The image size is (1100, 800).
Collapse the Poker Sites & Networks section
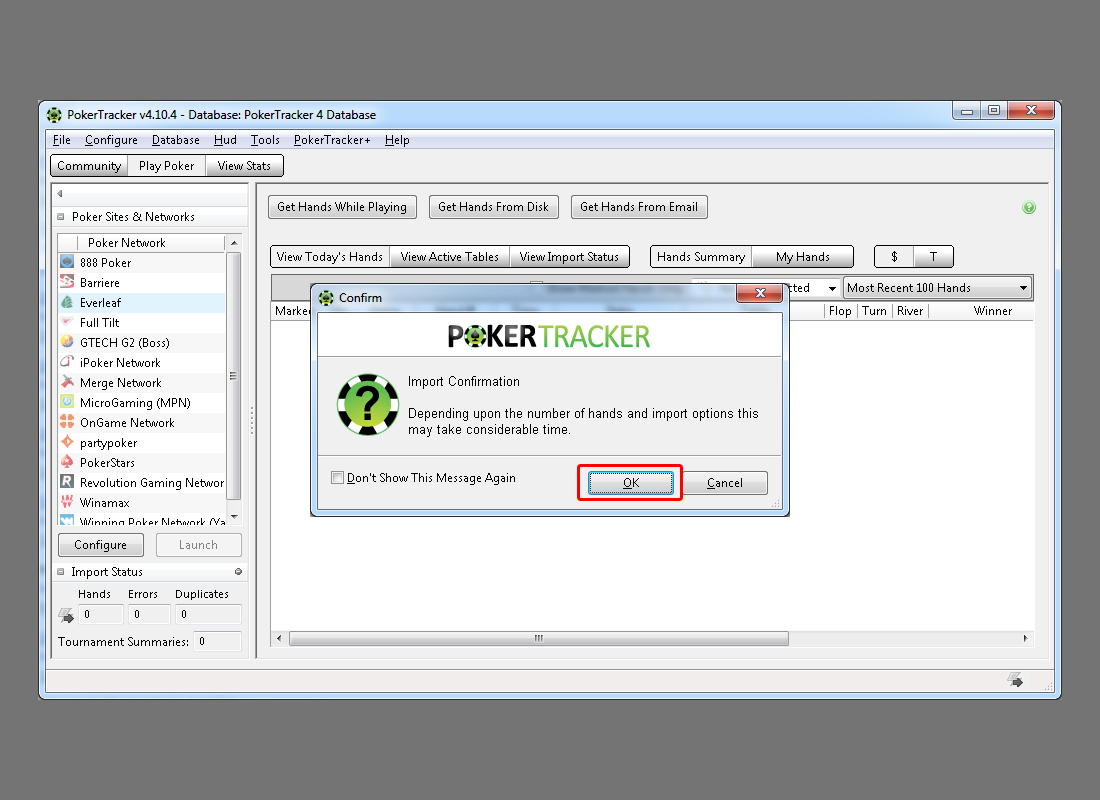(x=62, y=217)
